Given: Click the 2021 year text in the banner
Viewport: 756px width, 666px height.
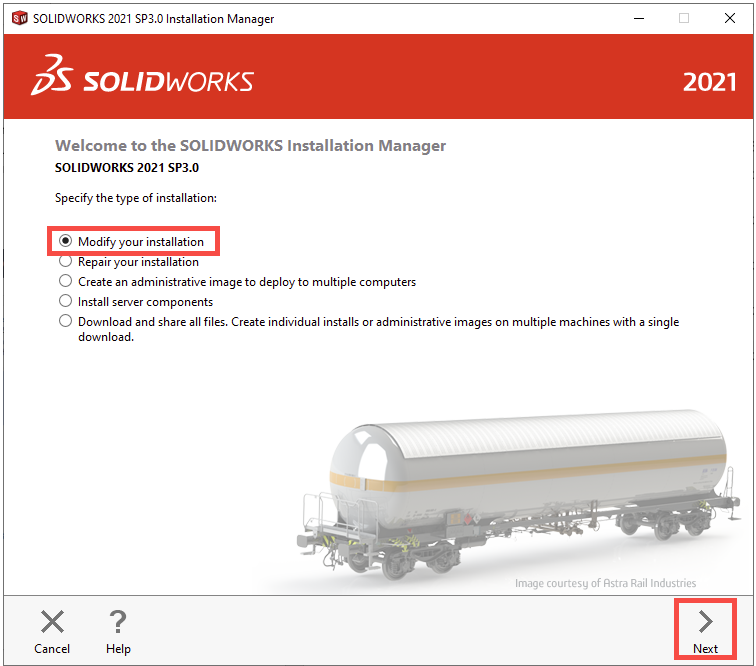Looking at the screenshot, I should pyautogui.click(x=709, y=82).
